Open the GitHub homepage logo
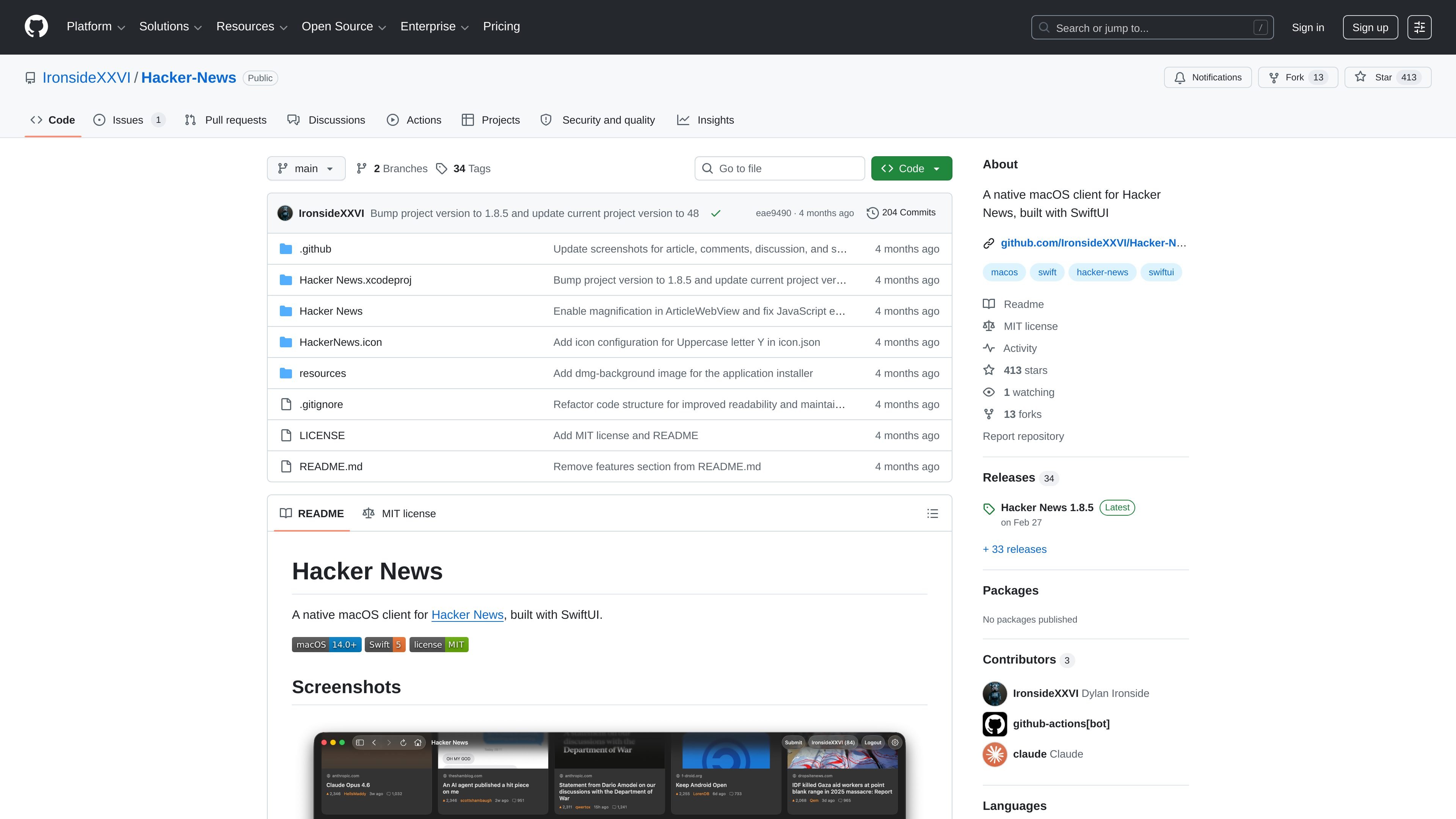The width and height of the screenshot is (1456, 819). 36,27
